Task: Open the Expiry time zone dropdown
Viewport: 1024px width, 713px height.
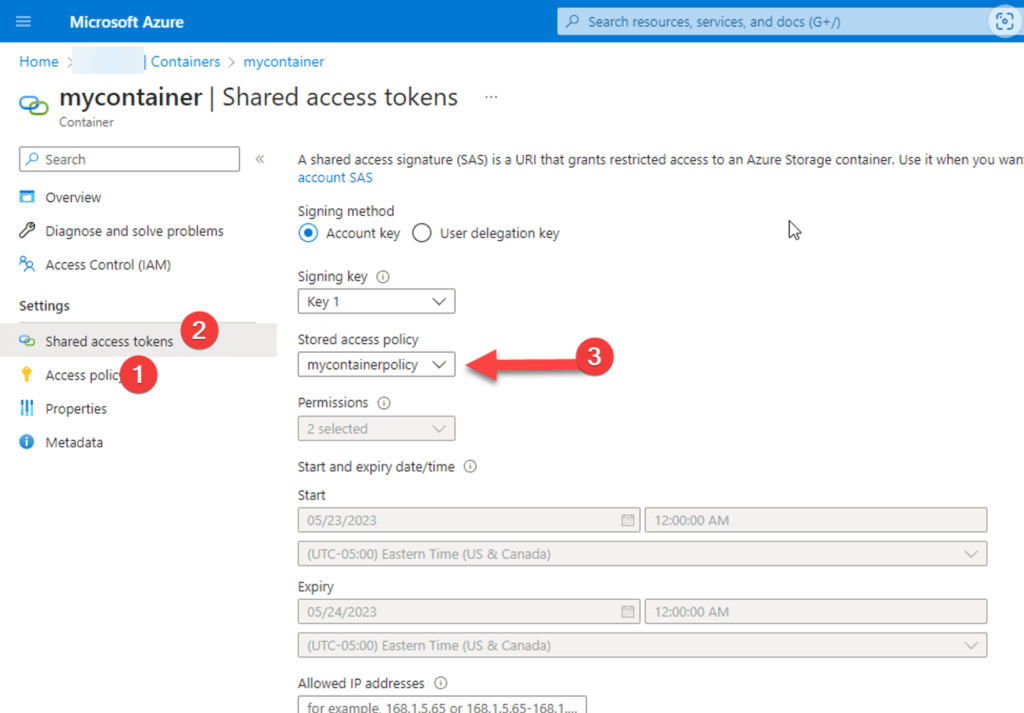Action: (642, 645)
